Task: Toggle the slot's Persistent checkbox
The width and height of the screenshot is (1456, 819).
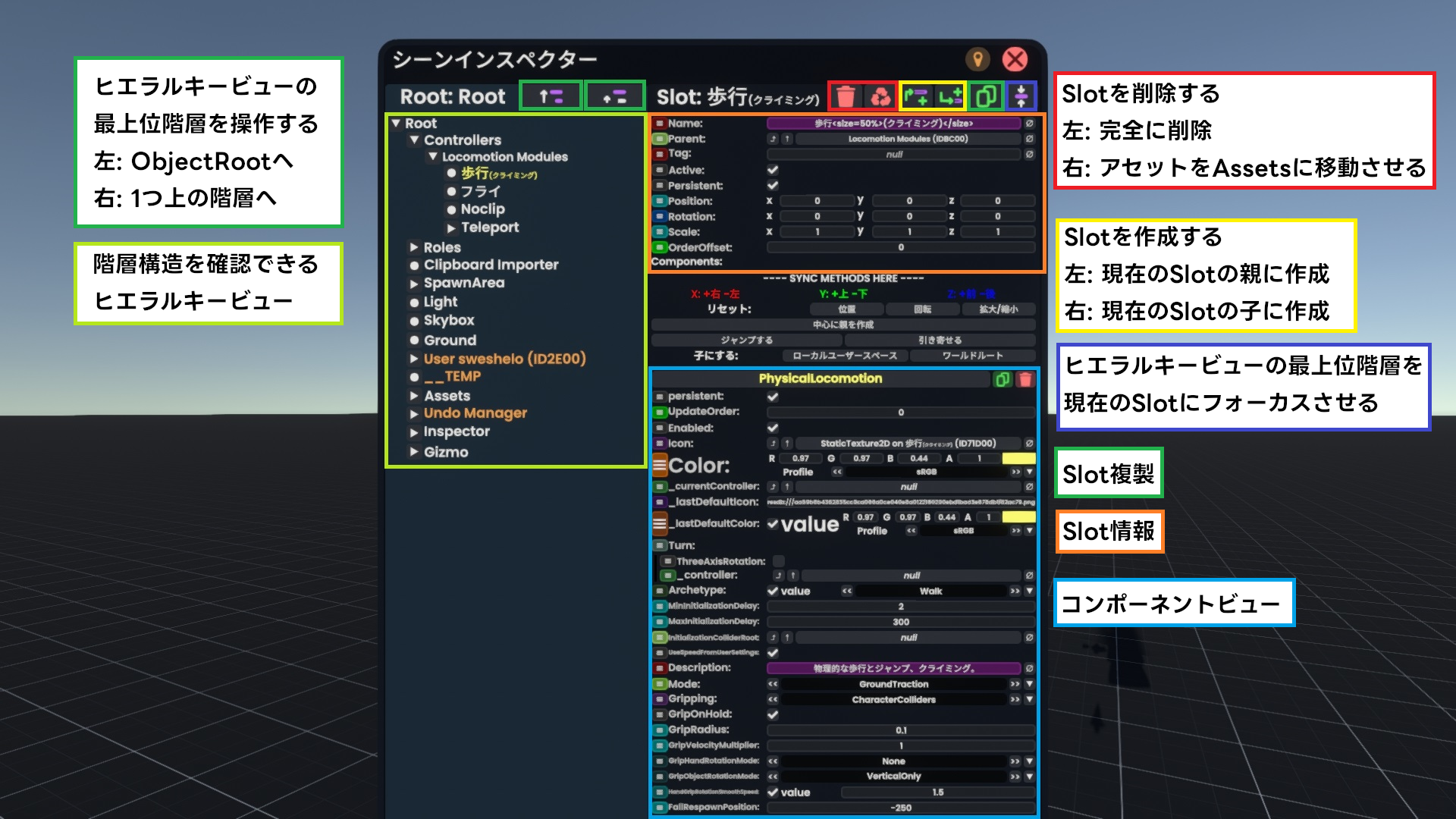Action: pyautogui.click(x=773, y=186)
